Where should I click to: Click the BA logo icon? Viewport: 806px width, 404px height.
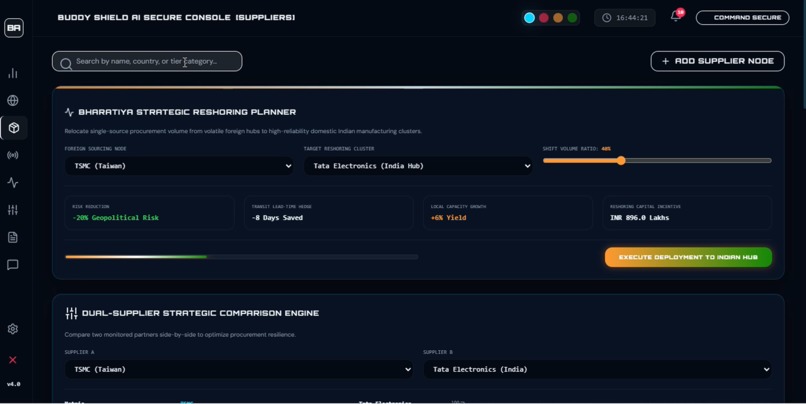point(14,28)
